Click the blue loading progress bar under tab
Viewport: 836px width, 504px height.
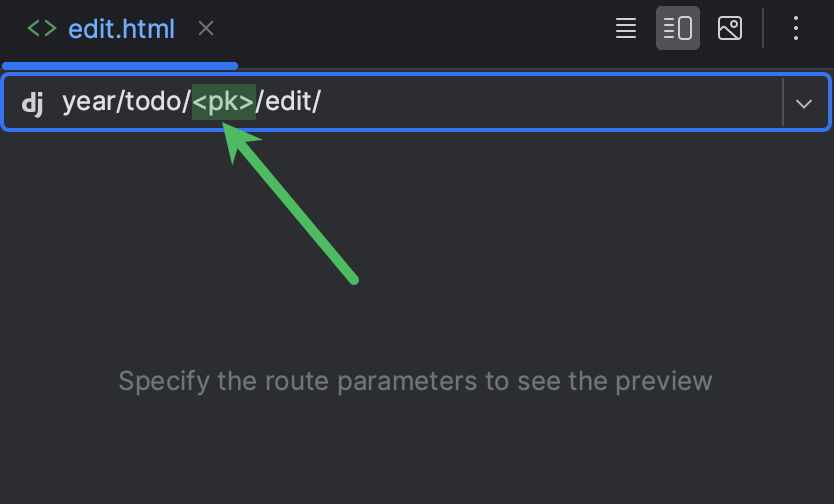coord(120,66)
